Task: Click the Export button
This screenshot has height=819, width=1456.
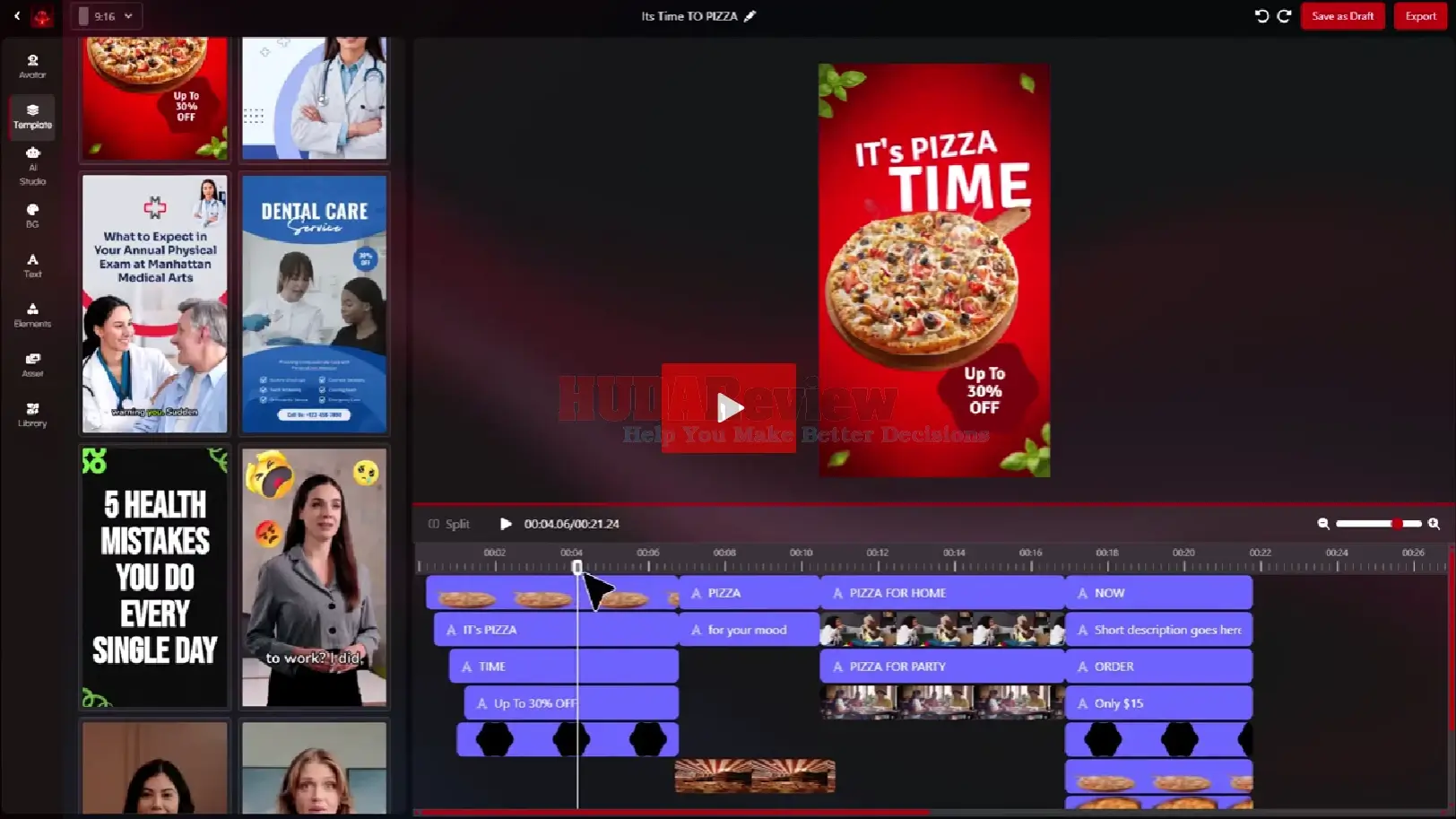Action: coord(1420,16)
